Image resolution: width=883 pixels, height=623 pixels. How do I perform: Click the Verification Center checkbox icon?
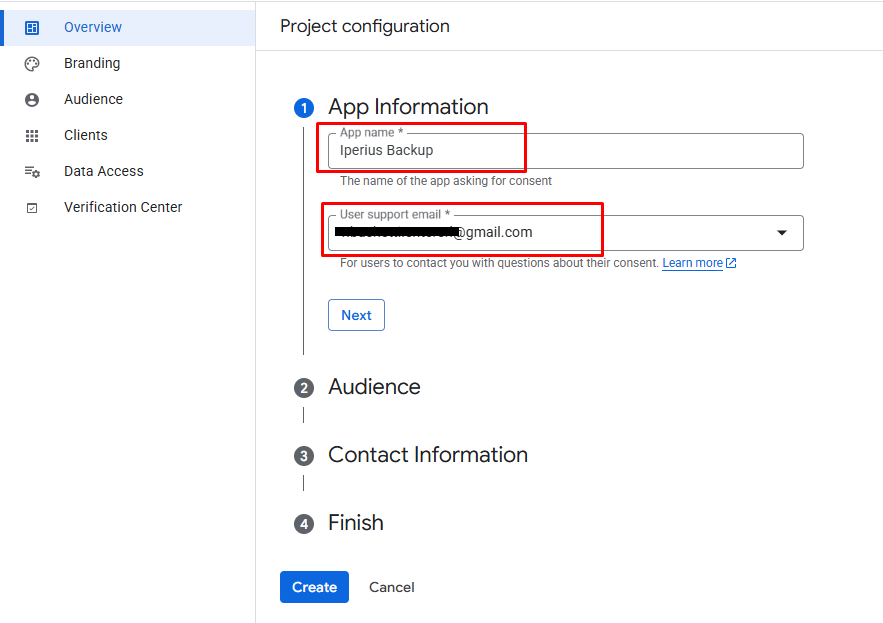click(x=32, y=208)
